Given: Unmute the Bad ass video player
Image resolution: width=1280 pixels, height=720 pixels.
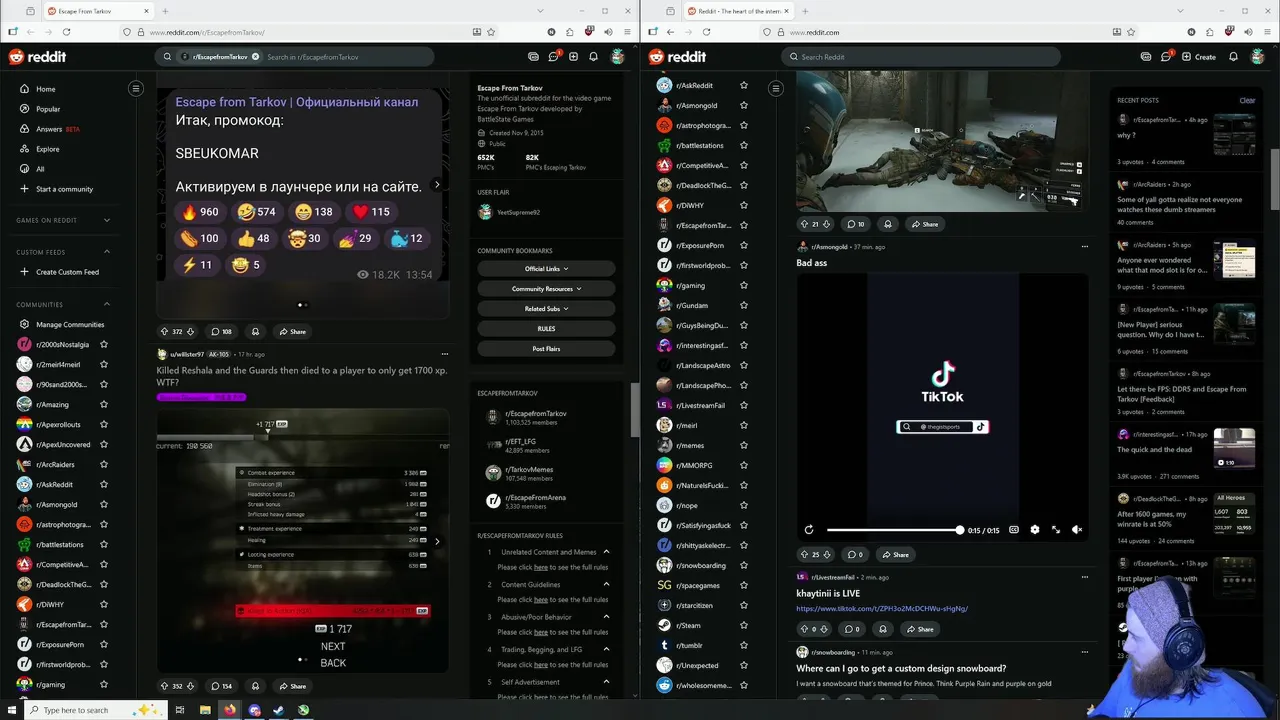Looking at the screenshot, I should coord(1077,530).
